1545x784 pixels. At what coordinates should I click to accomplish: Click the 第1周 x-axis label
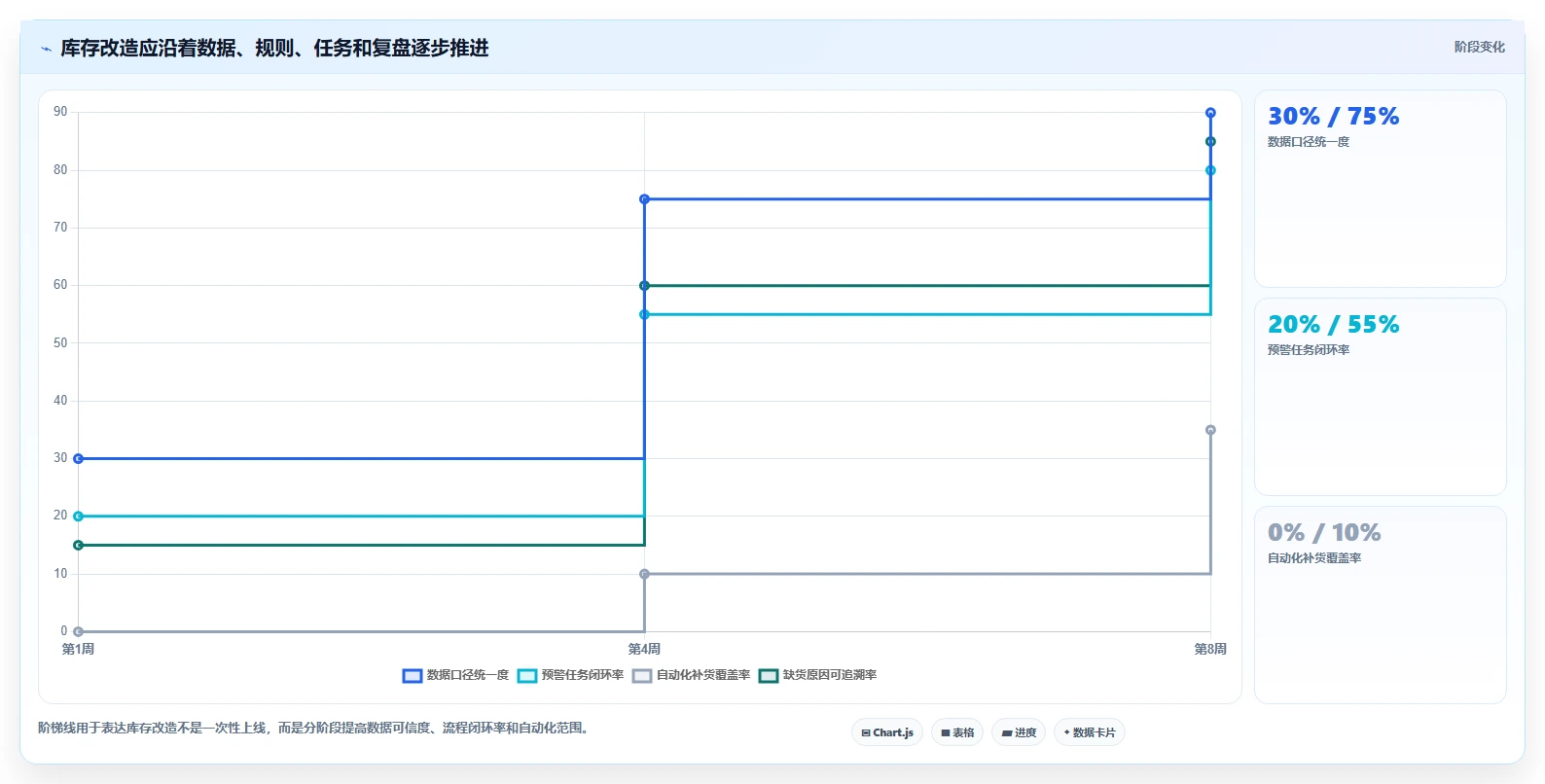click(78, 649)
